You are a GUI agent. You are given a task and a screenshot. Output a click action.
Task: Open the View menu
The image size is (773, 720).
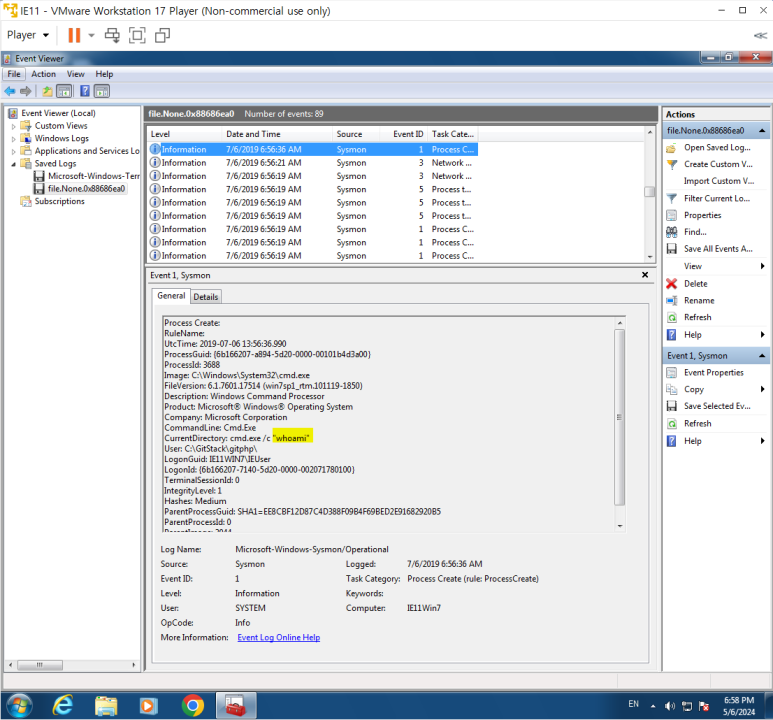coord(75,74)
